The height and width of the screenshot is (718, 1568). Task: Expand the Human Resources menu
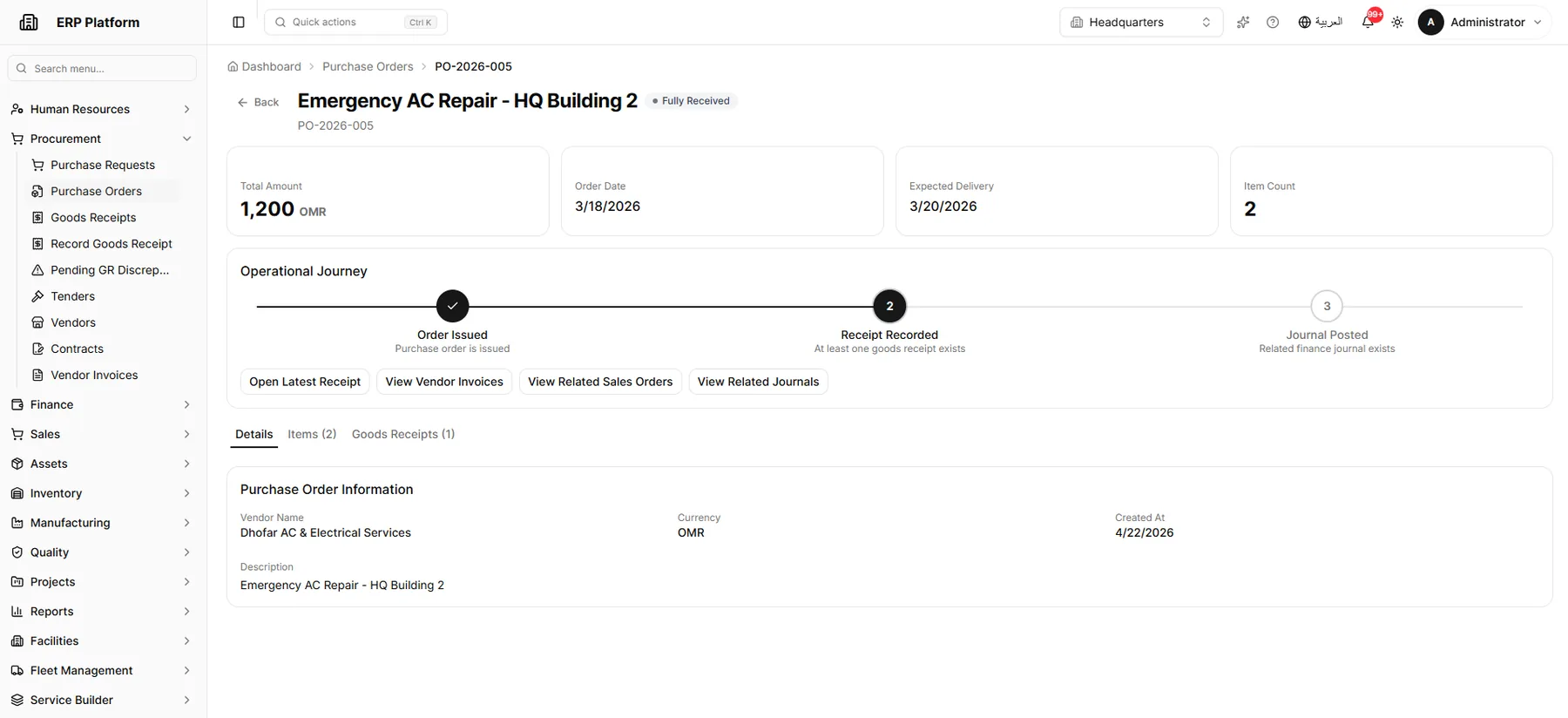click(x=101, y=109)
